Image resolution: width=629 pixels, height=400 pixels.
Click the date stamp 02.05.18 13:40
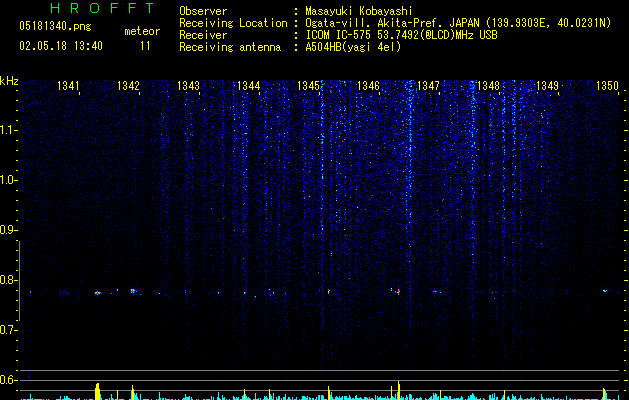61,46
